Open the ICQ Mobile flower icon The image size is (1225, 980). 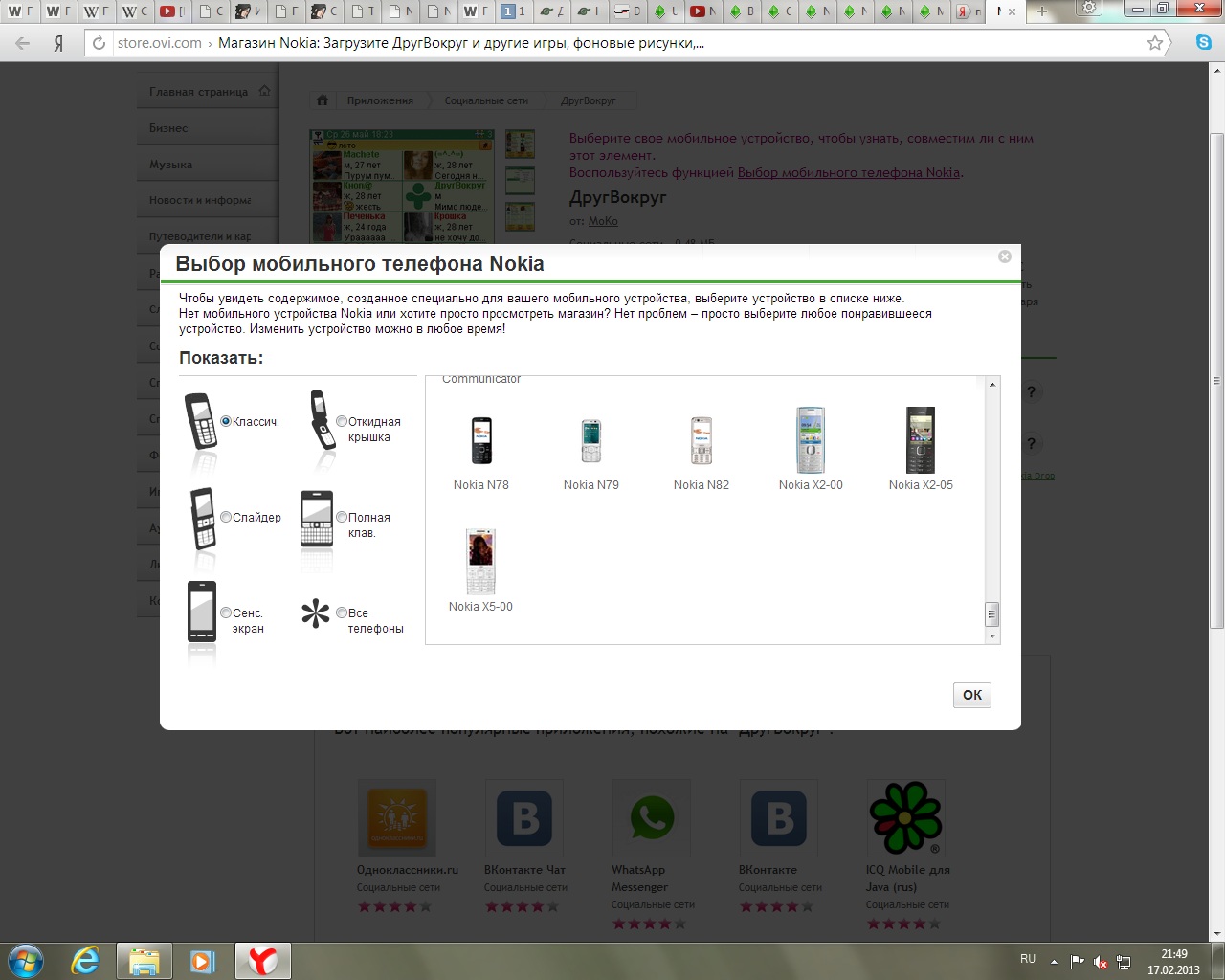coord(905,817)
